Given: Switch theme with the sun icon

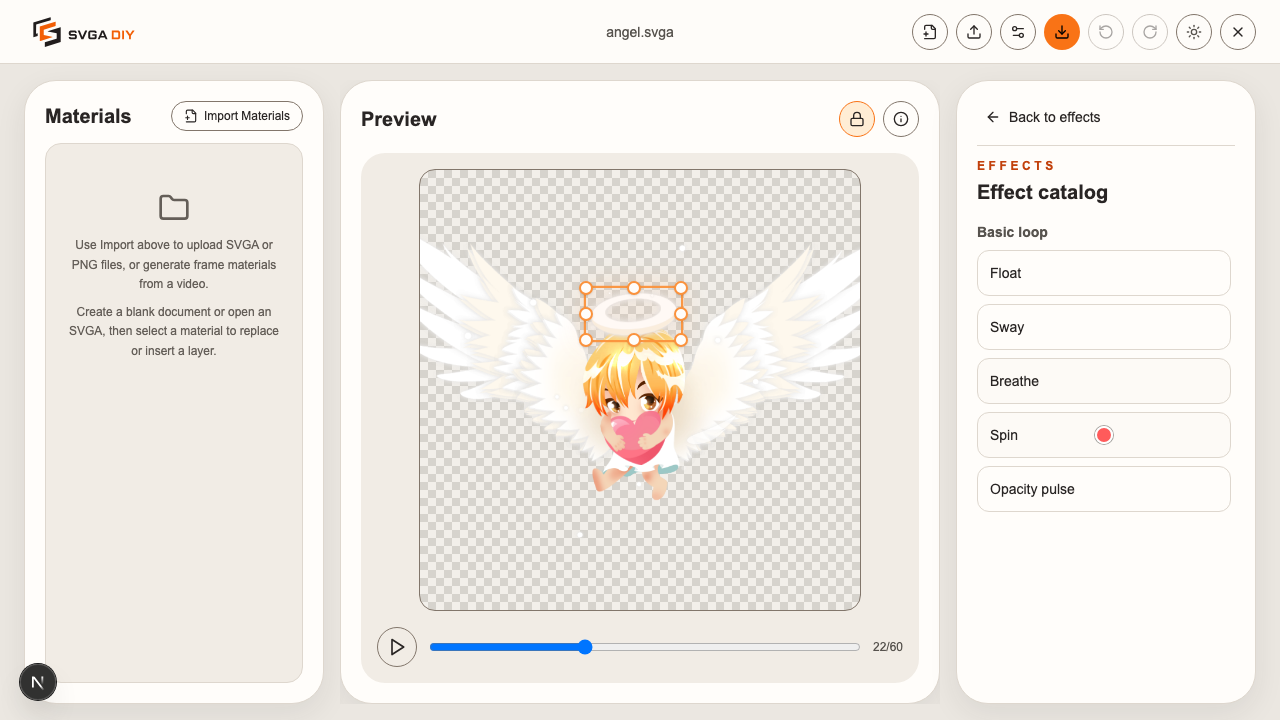Looking at the screenshot, I should [1194, 32].
